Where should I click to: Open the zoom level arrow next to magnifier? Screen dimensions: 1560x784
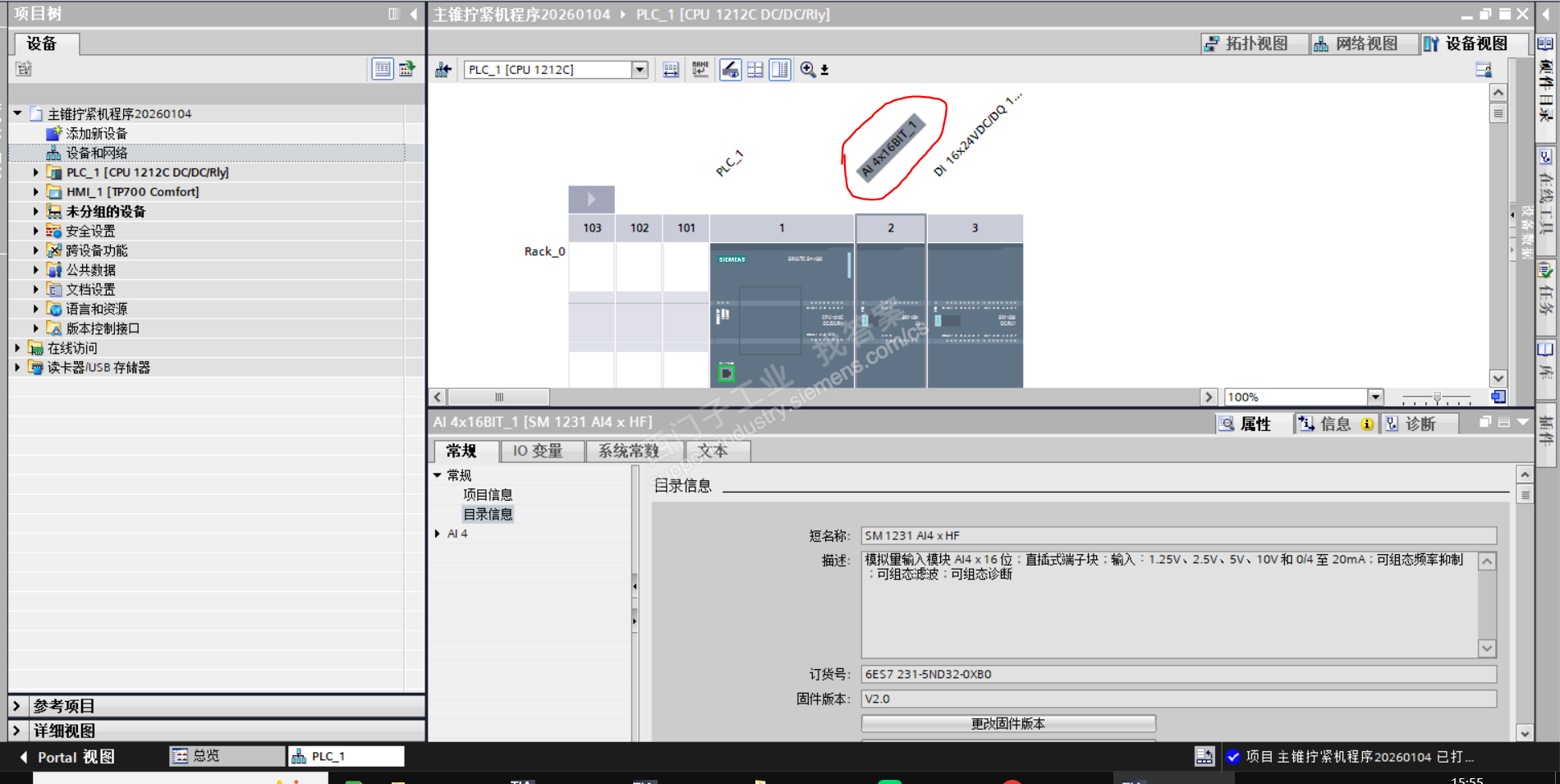coord(824,71)
